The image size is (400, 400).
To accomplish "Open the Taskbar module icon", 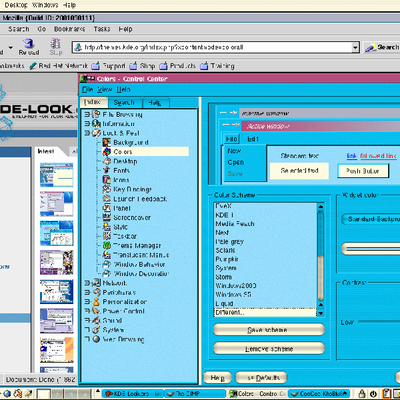I will (107, 236).
